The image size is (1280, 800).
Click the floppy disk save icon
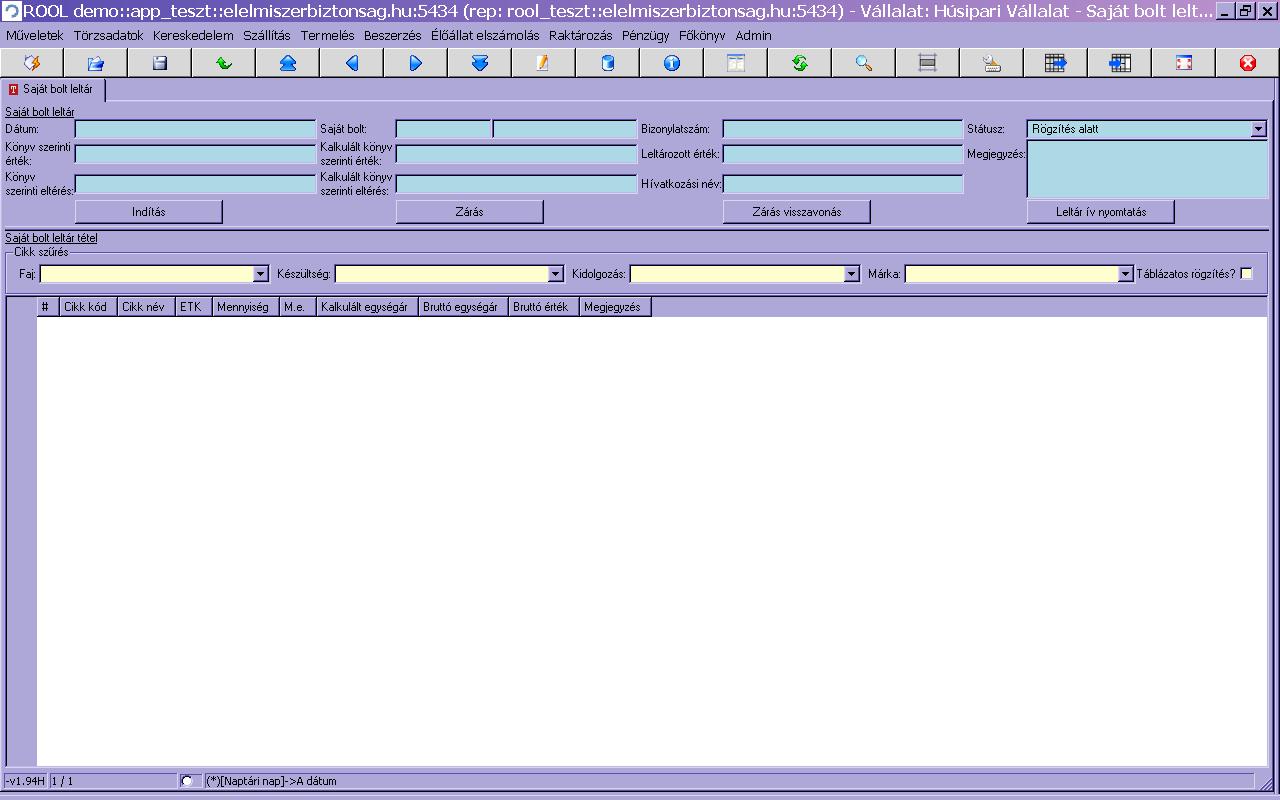160,63
